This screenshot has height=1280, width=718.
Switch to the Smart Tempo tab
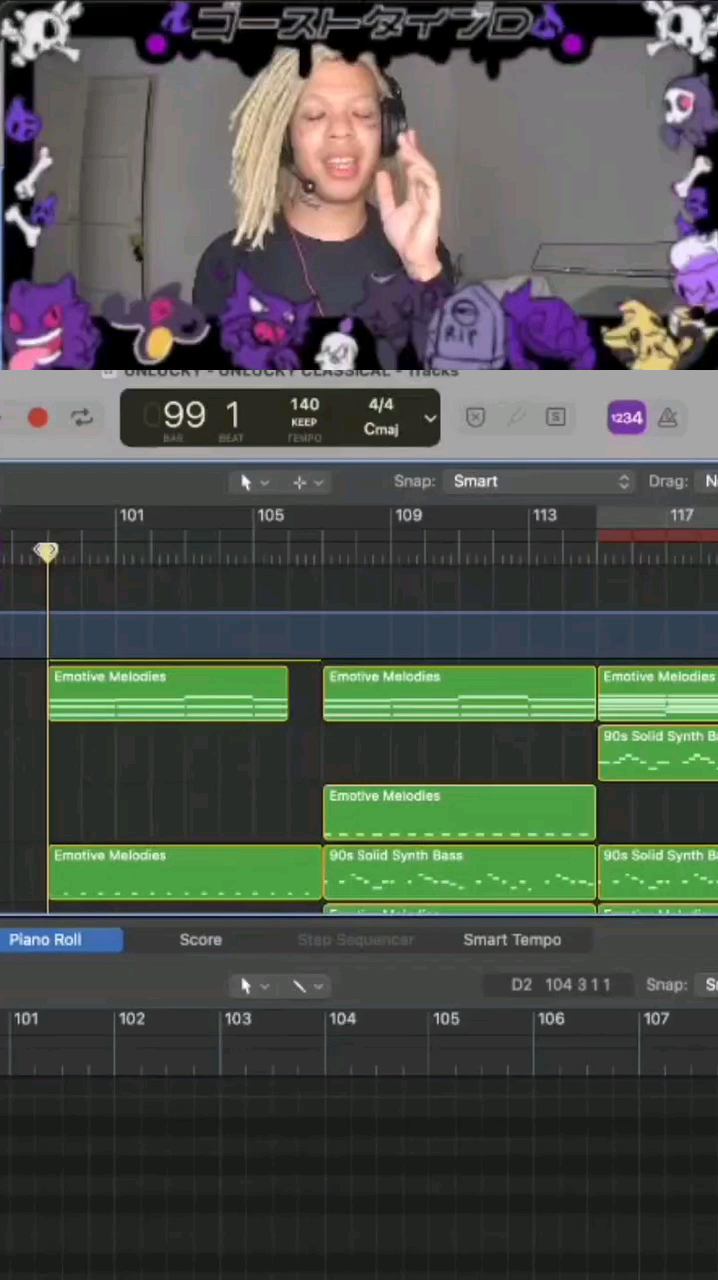(x=512, y=940)
